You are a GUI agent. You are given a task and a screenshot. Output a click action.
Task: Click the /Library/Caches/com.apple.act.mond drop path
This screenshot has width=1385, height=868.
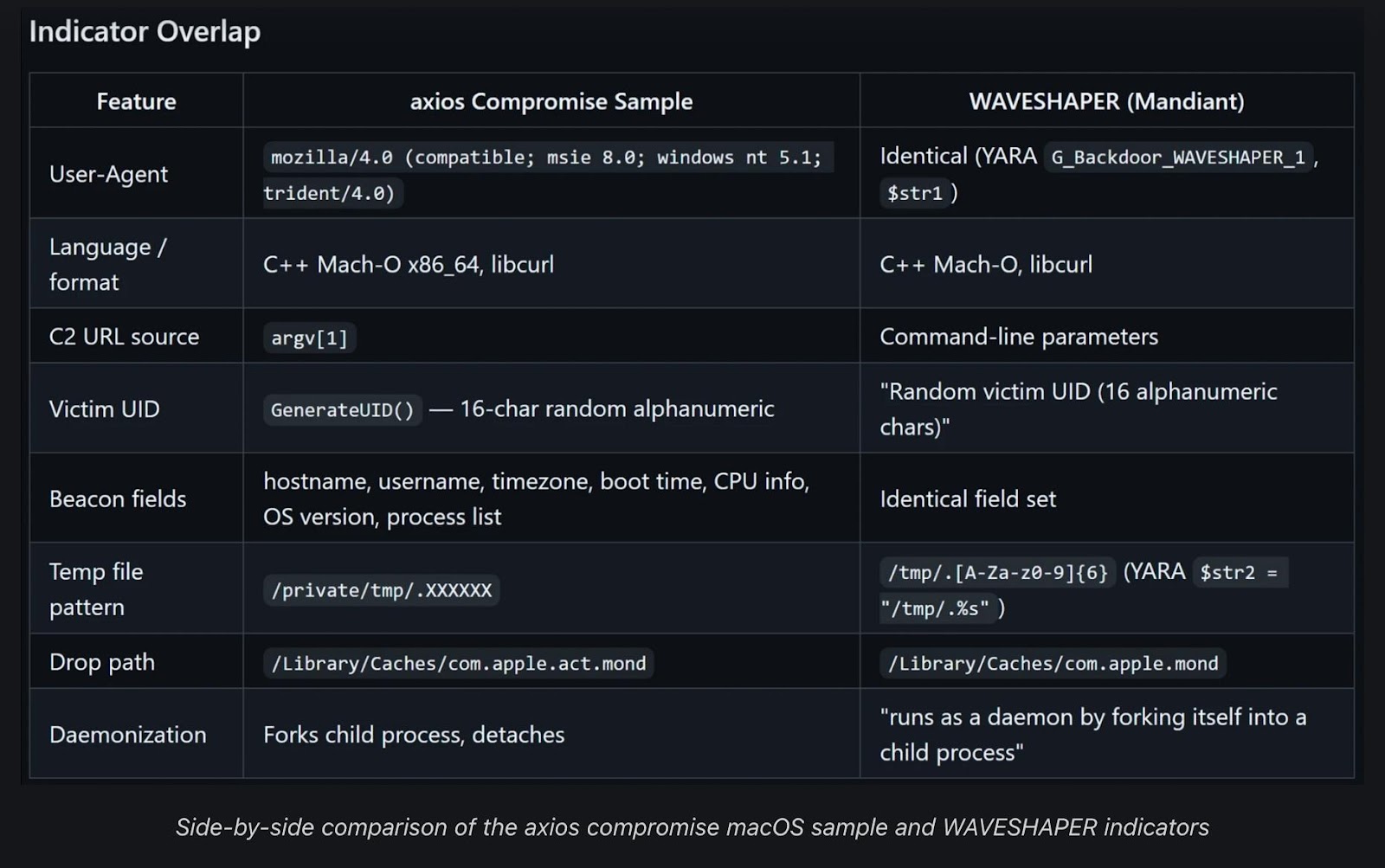click(x=458, y=664)
